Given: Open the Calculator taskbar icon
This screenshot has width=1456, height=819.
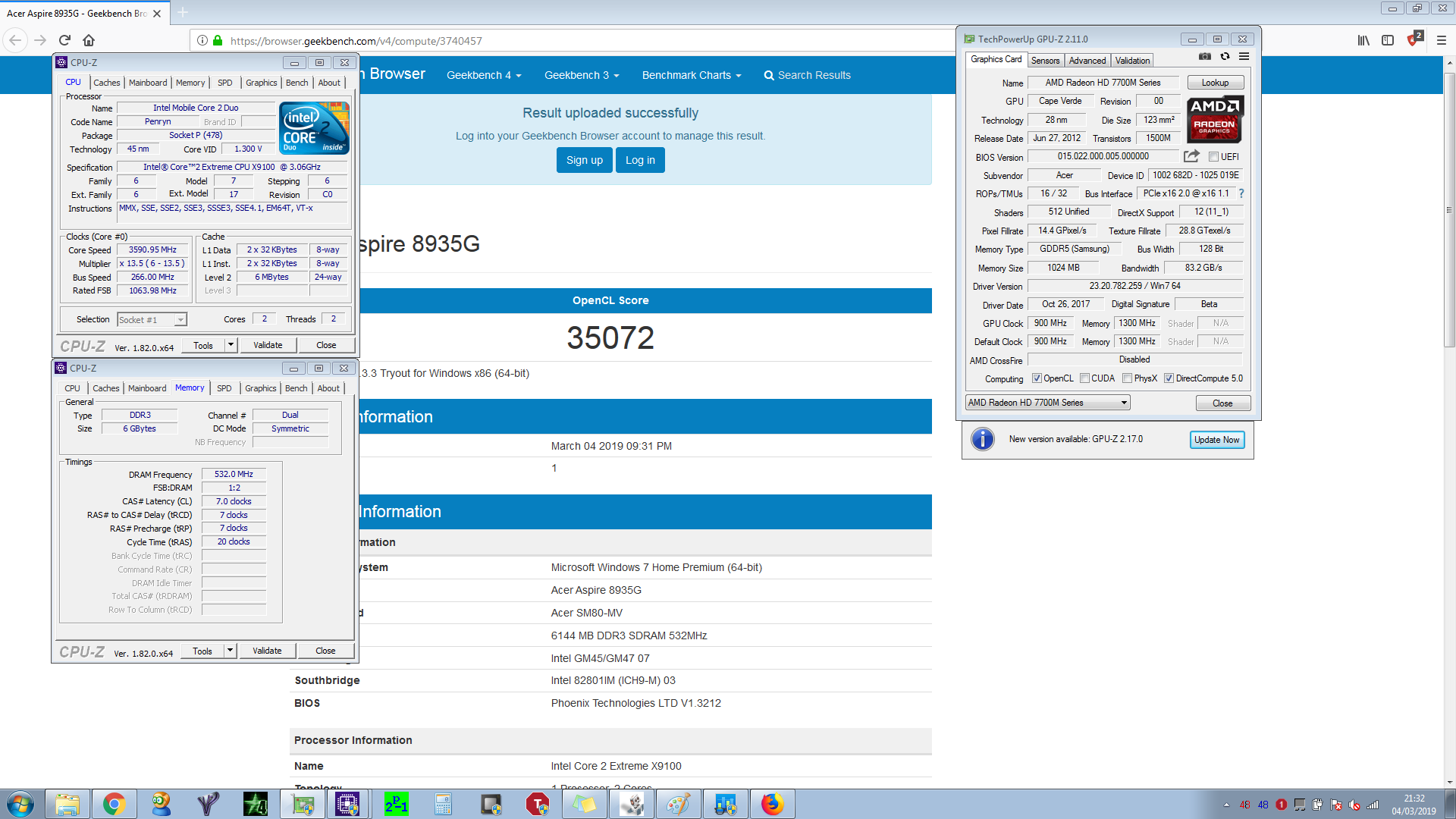Looking at the screenshot, I should click(x=443, y=804).
